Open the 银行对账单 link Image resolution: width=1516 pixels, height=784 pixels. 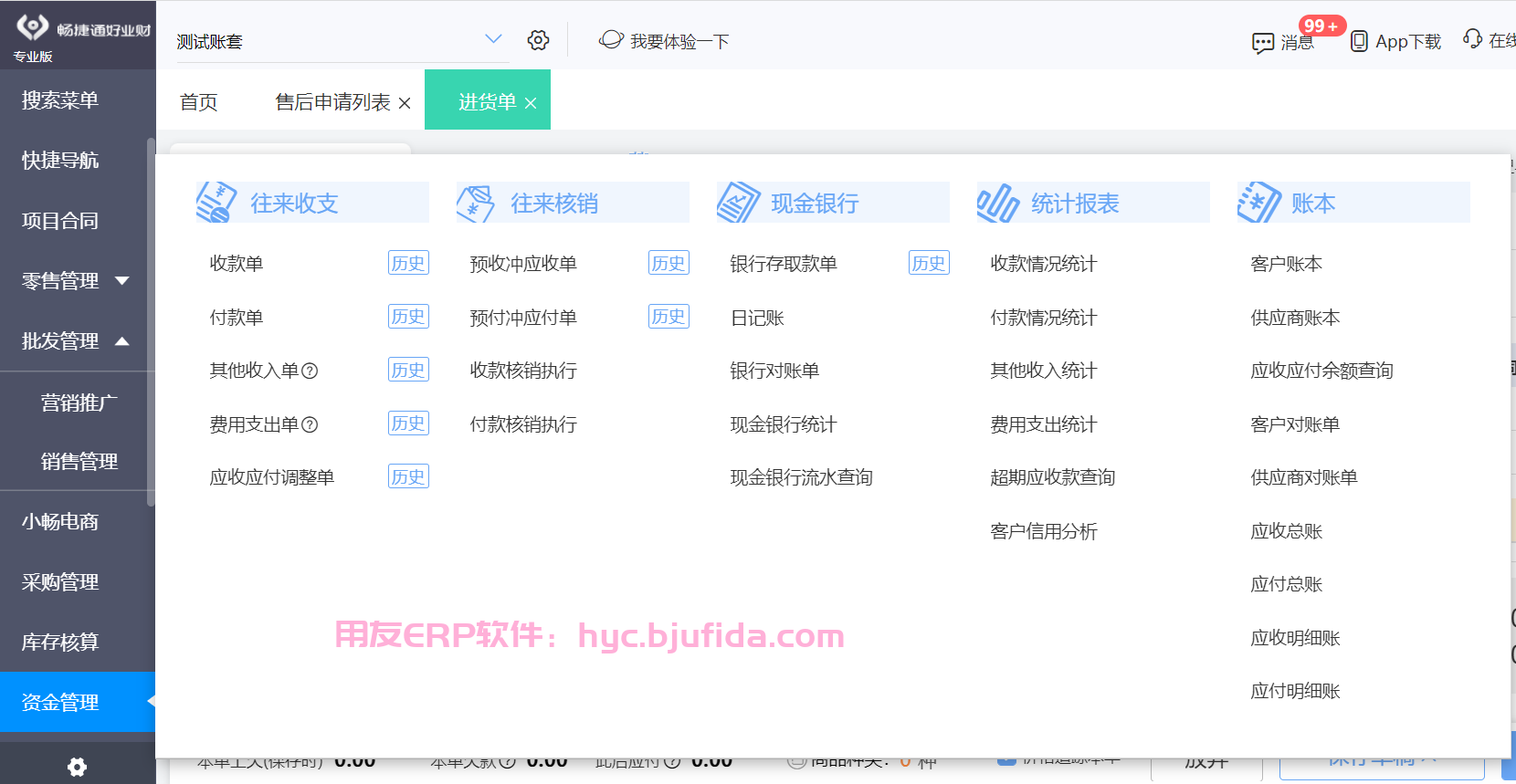pyautogui.click(x=774, y=371)
